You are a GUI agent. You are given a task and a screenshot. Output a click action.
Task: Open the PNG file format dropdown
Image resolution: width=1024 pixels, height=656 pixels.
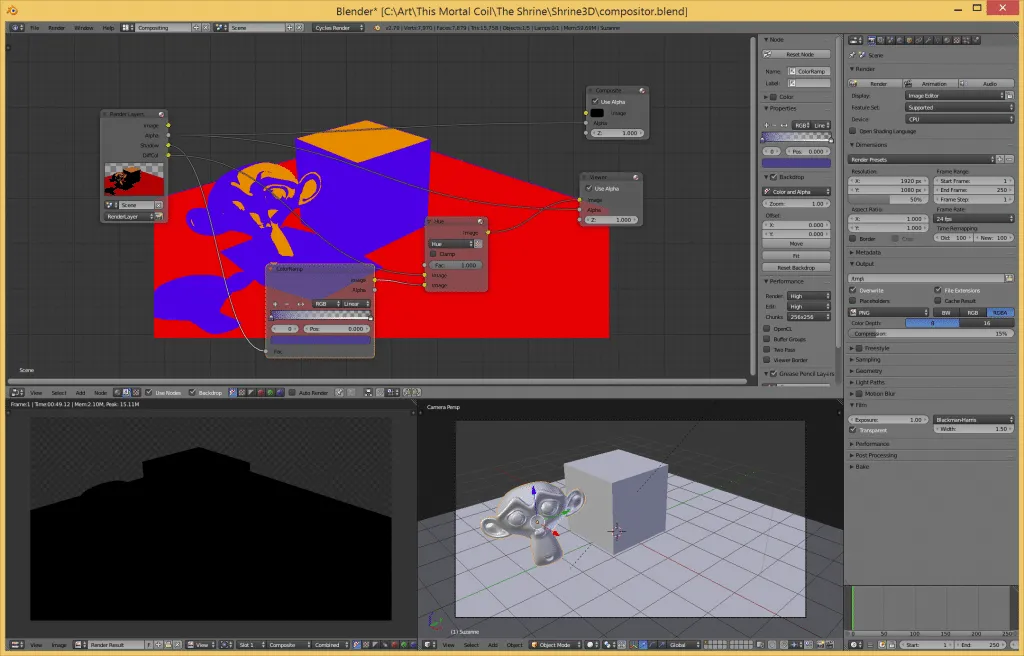[889, 312]
